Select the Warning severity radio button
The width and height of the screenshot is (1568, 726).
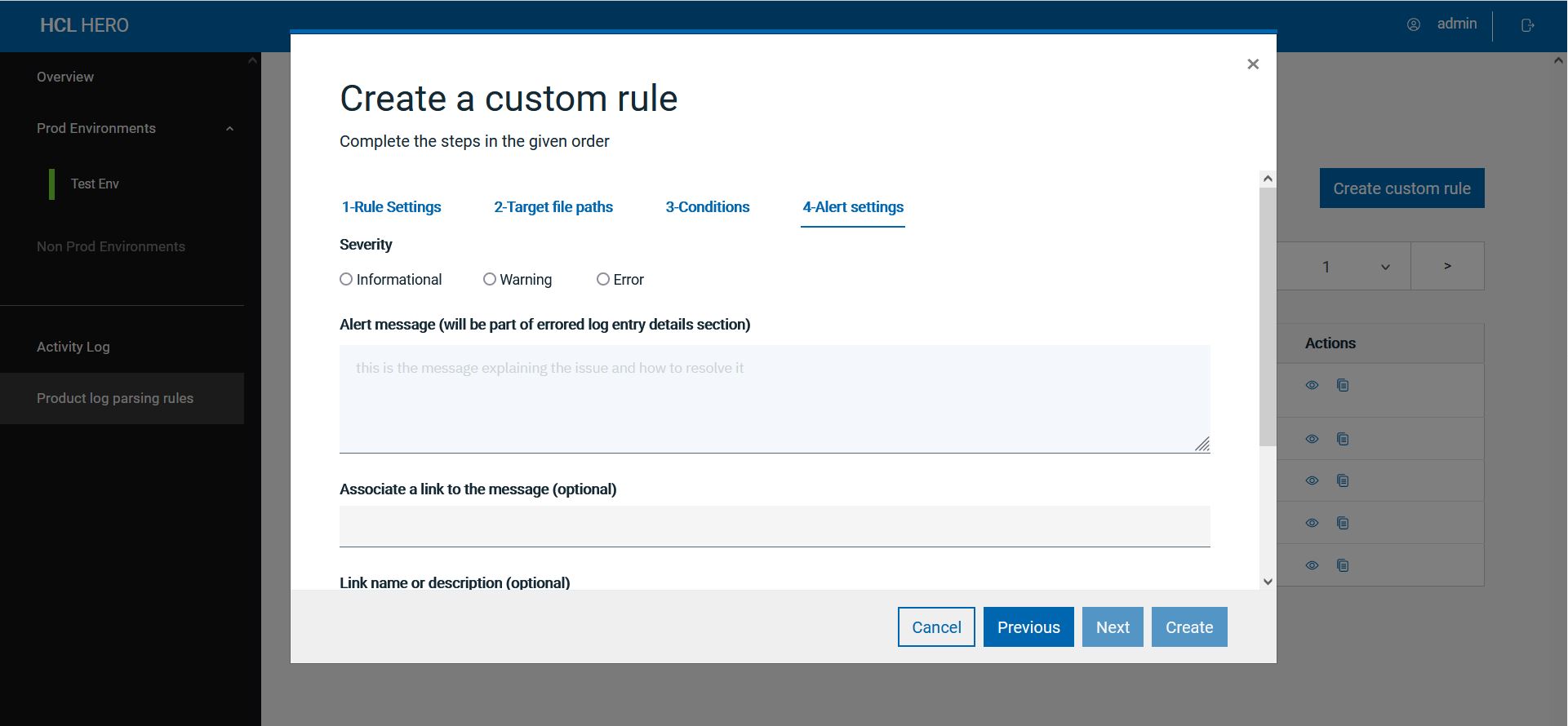tap(490, 279)
